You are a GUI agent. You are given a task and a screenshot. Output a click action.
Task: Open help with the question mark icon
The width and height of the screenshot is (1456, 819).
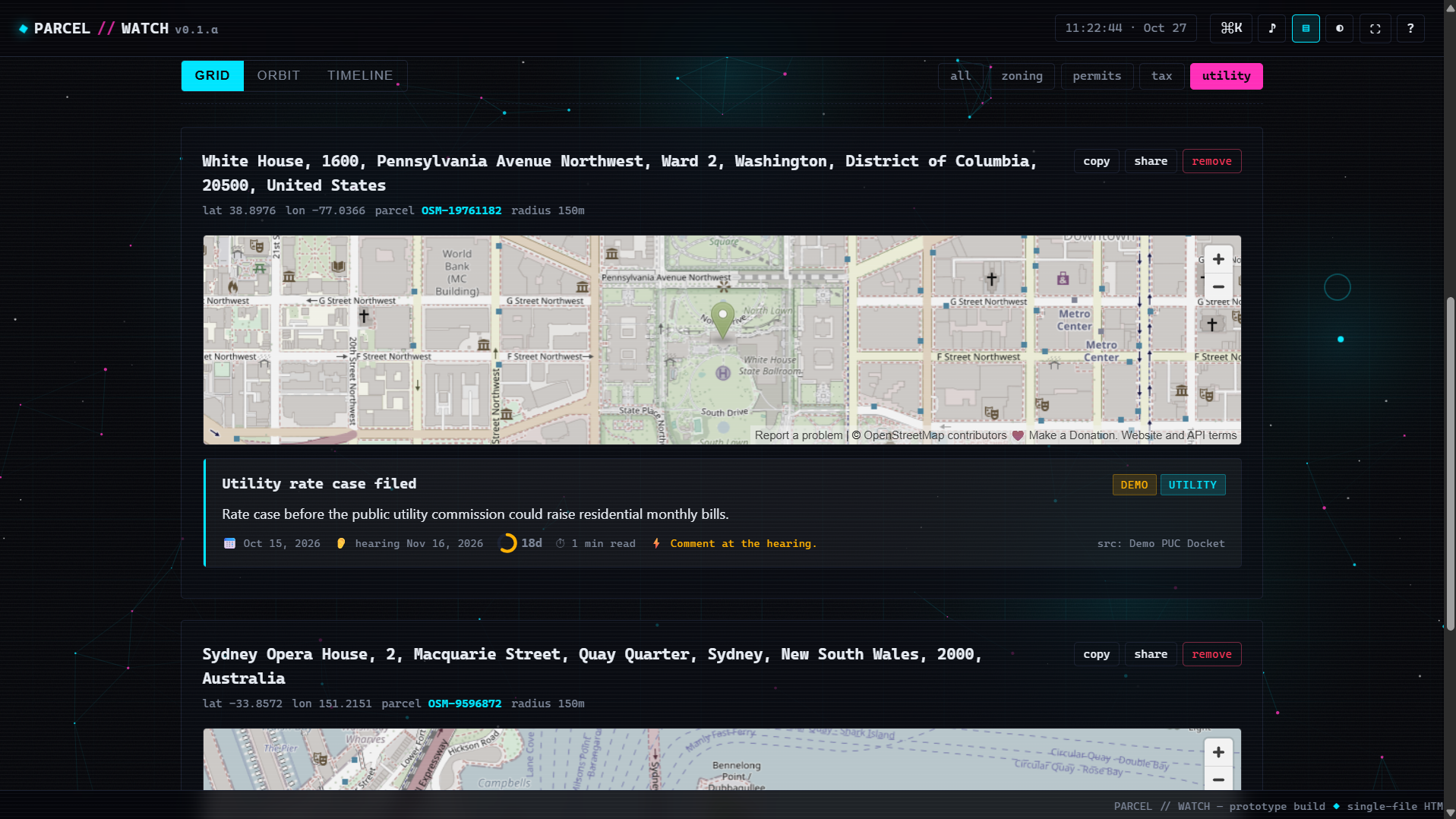[x=1410, y=28]
